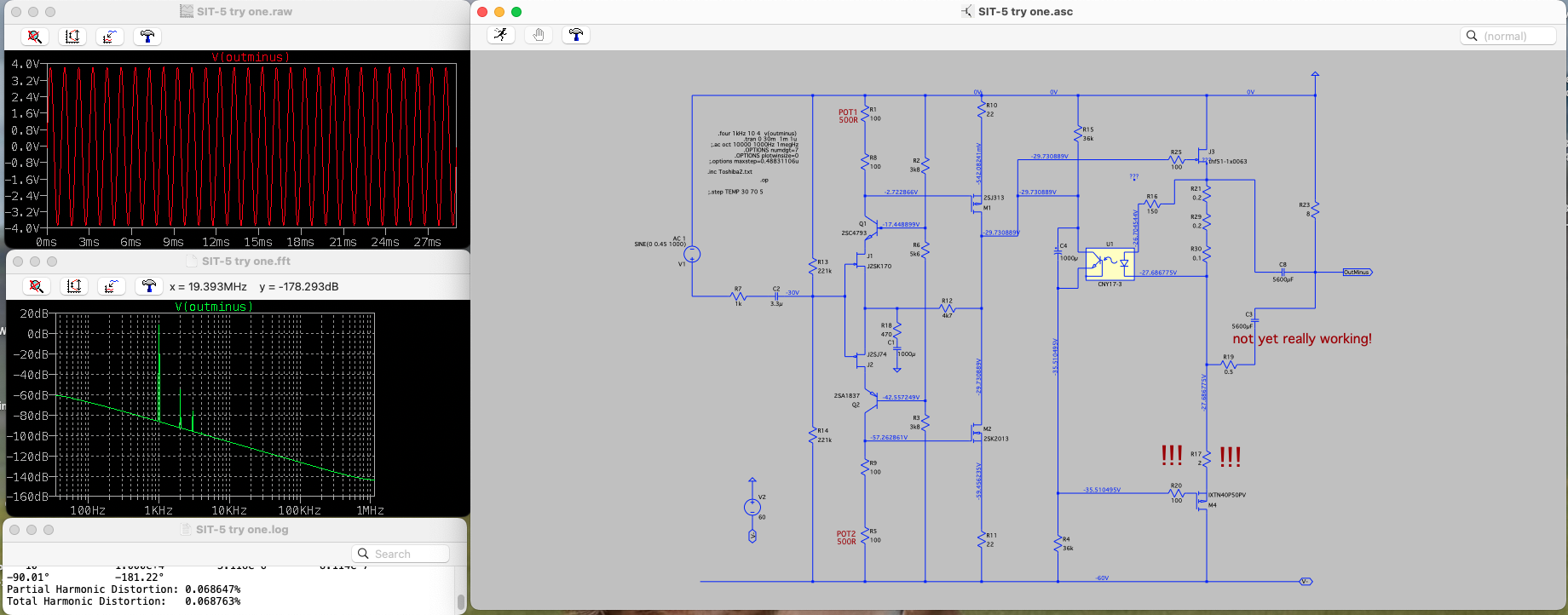Viewport: 1568px width, 615px height.
Task: Click zoom-to-fit magnifier icon in .raw window
Action: pyautogui.click(x=35, y=37)
